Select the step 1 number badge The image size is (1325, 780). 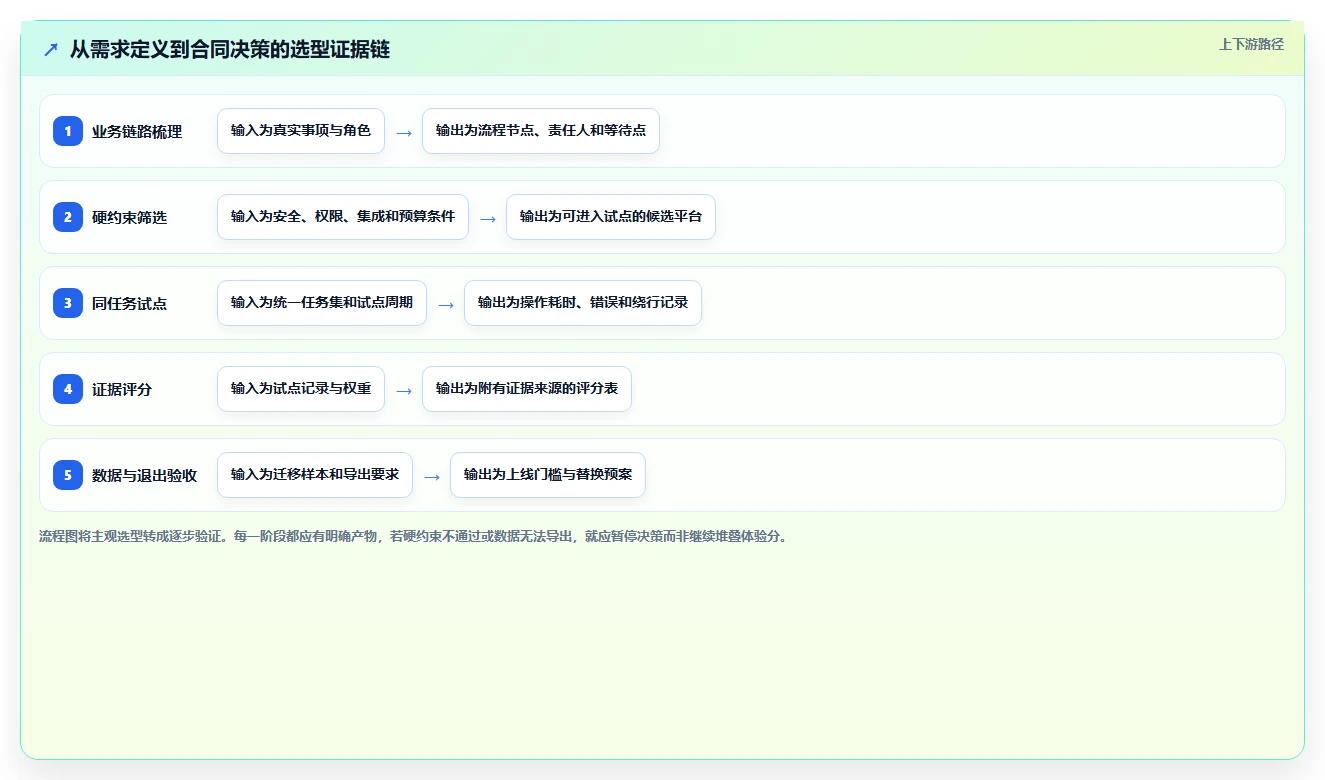click(x=68, y=131)
